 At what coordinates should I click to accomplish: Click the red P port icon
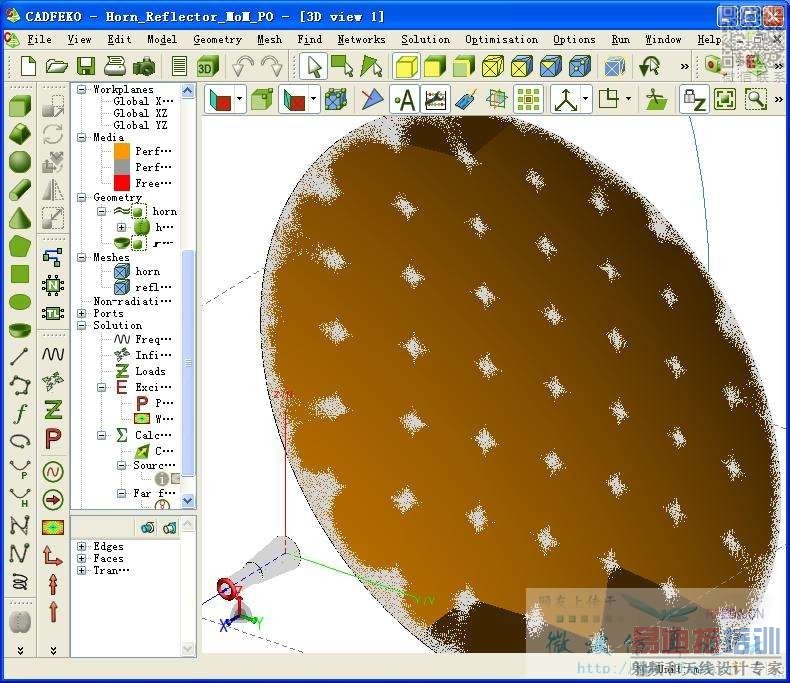point(53,438)
